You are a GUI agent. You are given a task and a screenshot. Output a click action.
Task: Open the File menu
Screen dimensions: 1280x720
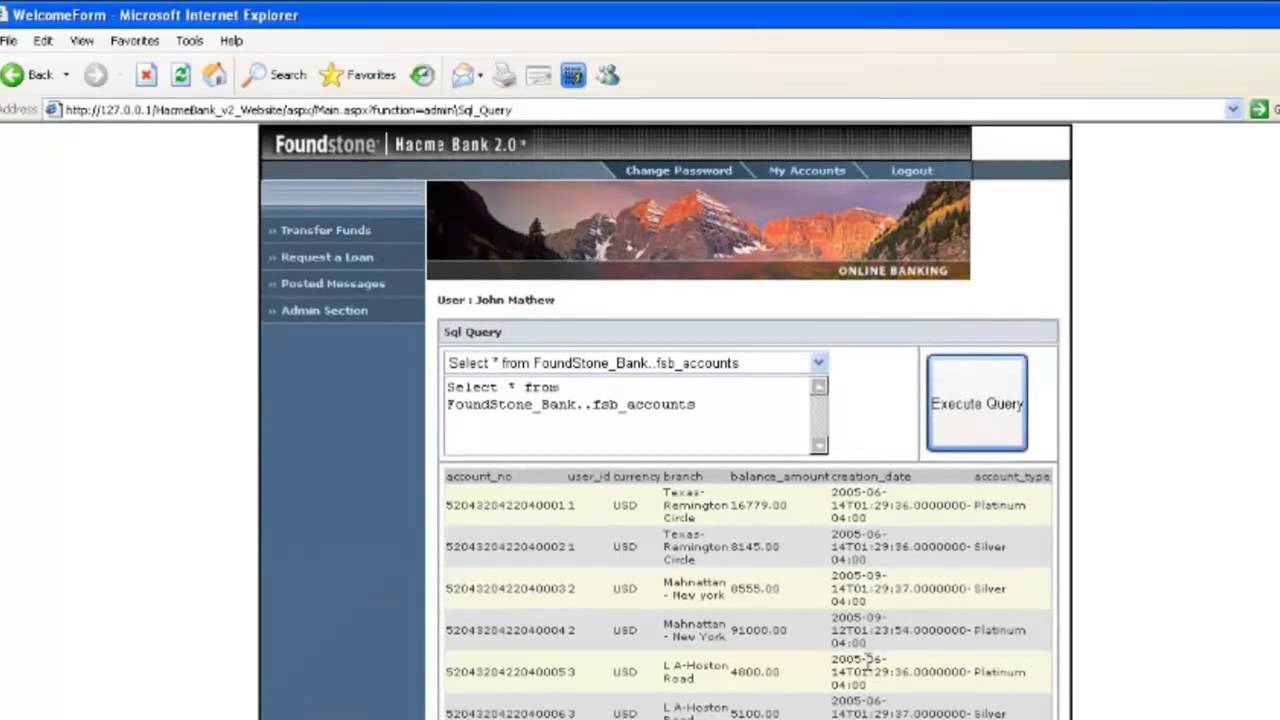9,41
